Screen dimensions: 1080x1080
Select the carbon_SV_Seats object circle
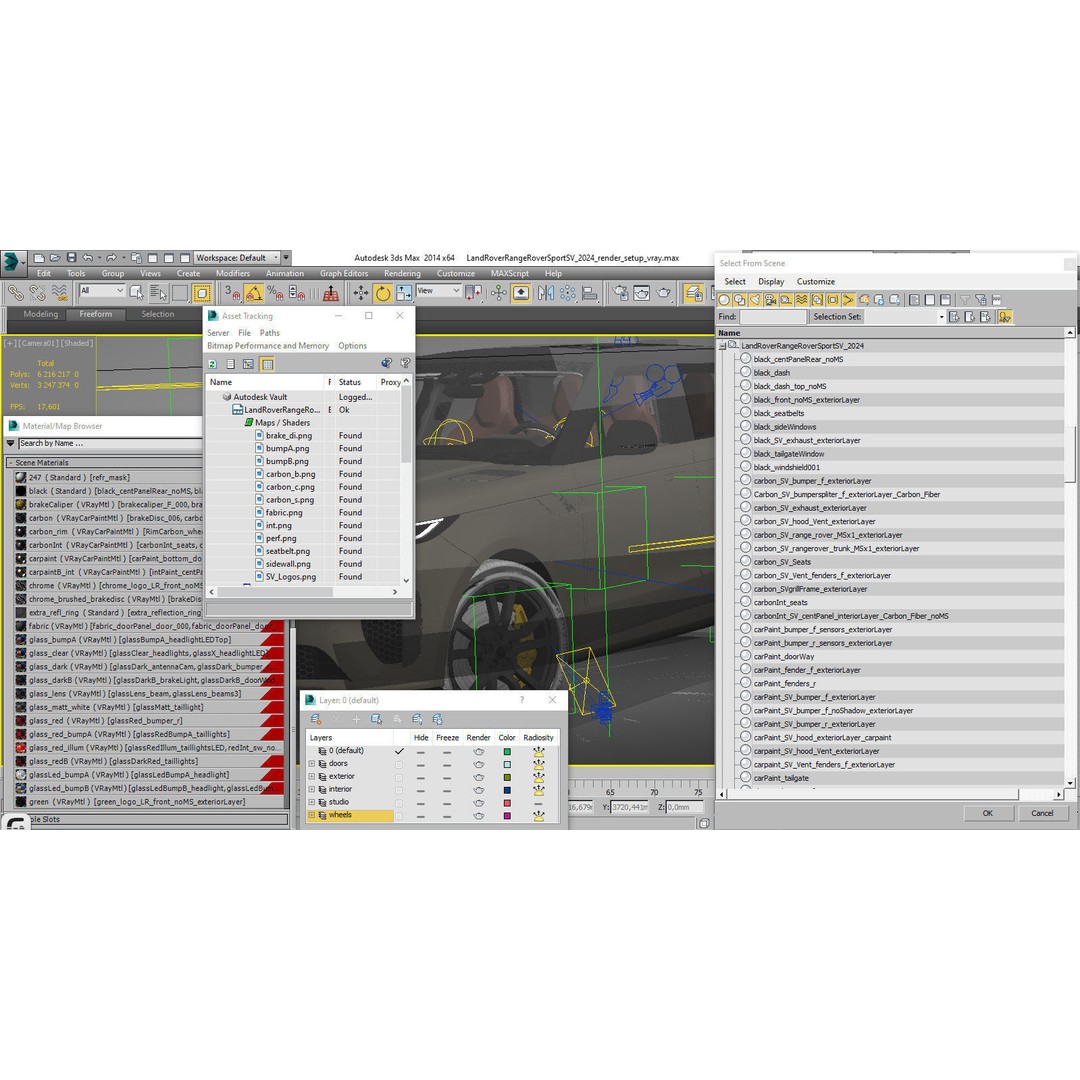pos(745,561)
